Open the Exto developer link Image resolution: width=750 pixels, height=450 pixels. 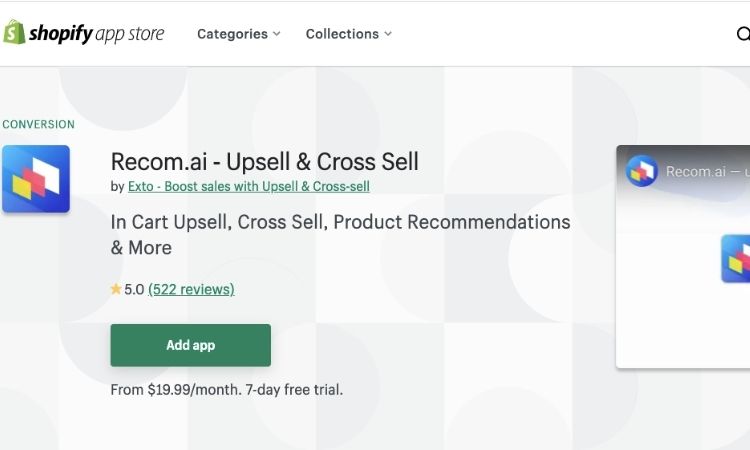point(249,187)
